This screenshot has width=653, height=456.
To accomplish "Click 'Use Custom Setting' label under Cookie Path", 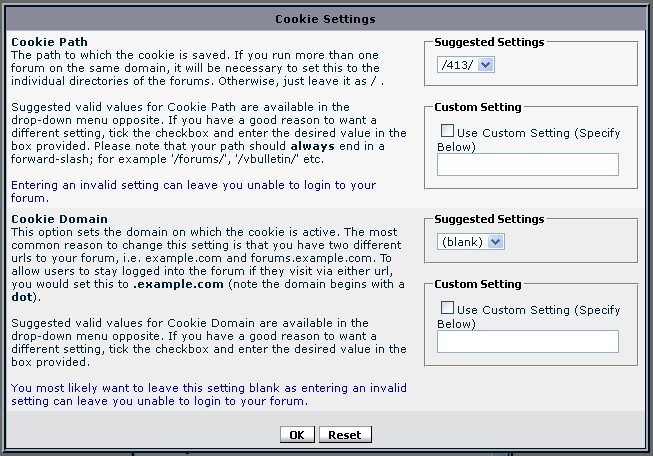I will pyautogui.click(x=538, y=133).
